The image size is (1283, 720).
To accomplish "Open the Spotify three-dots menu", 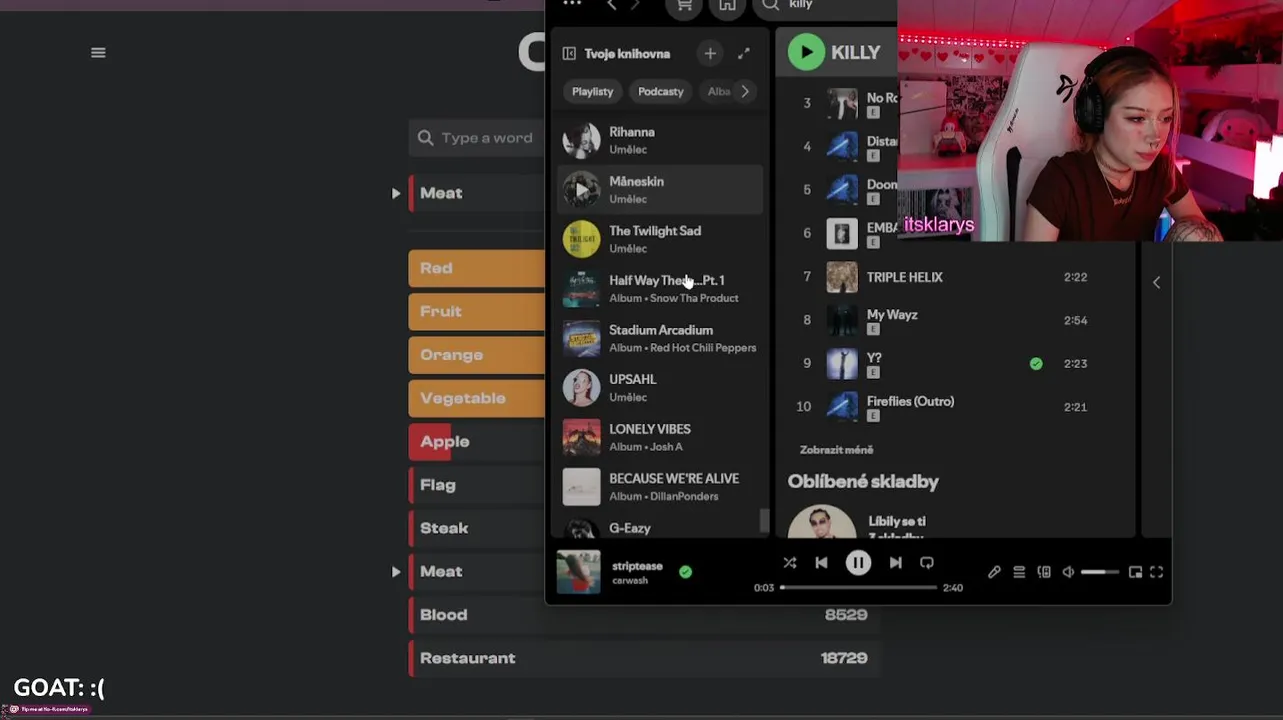I will coord(572,4).
